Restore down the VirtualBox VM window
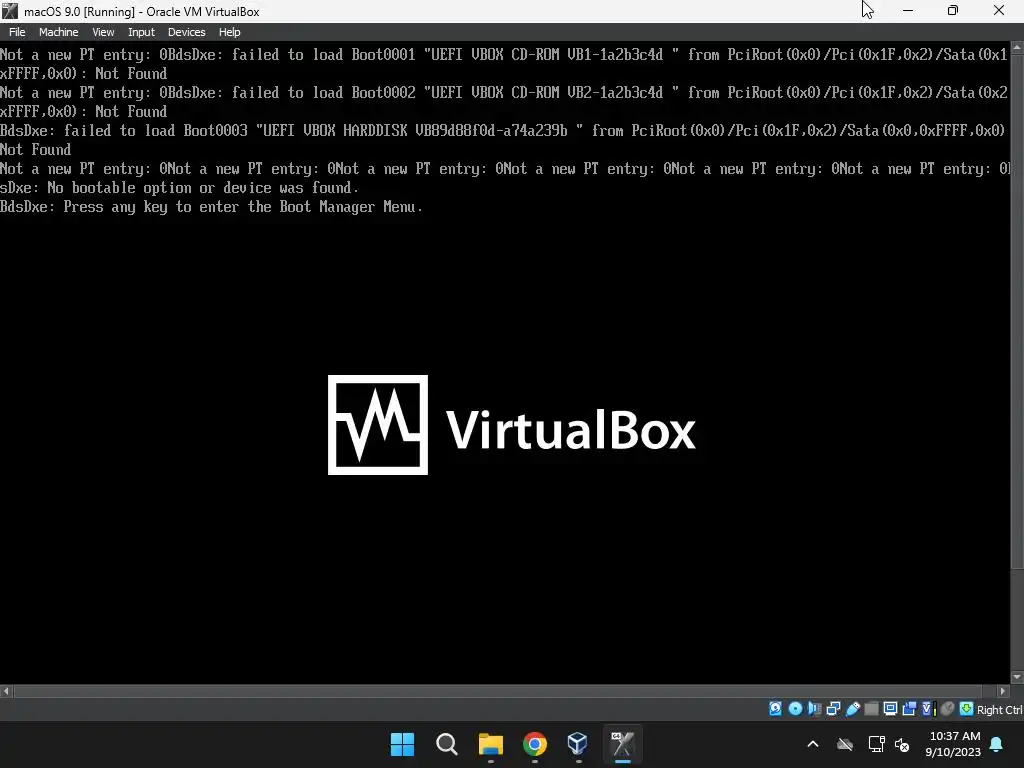This screenshot has width=1024, height=768. pyautogui.click(x=953, y=10)
